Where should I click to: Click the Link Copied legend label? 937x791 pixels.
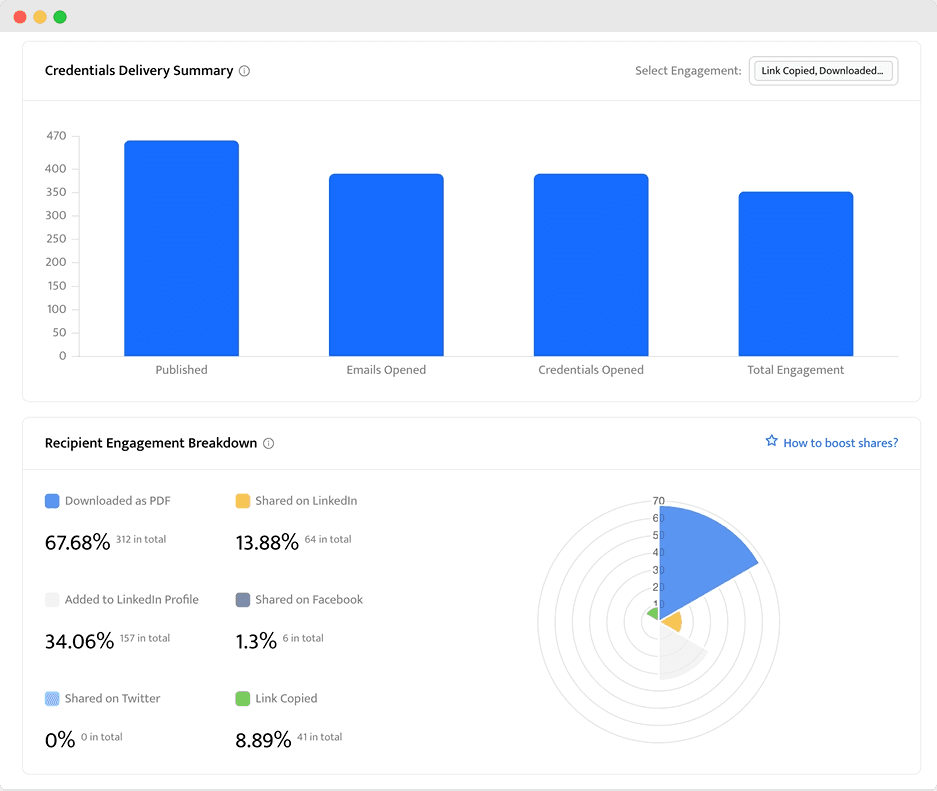tap(286, 698)
